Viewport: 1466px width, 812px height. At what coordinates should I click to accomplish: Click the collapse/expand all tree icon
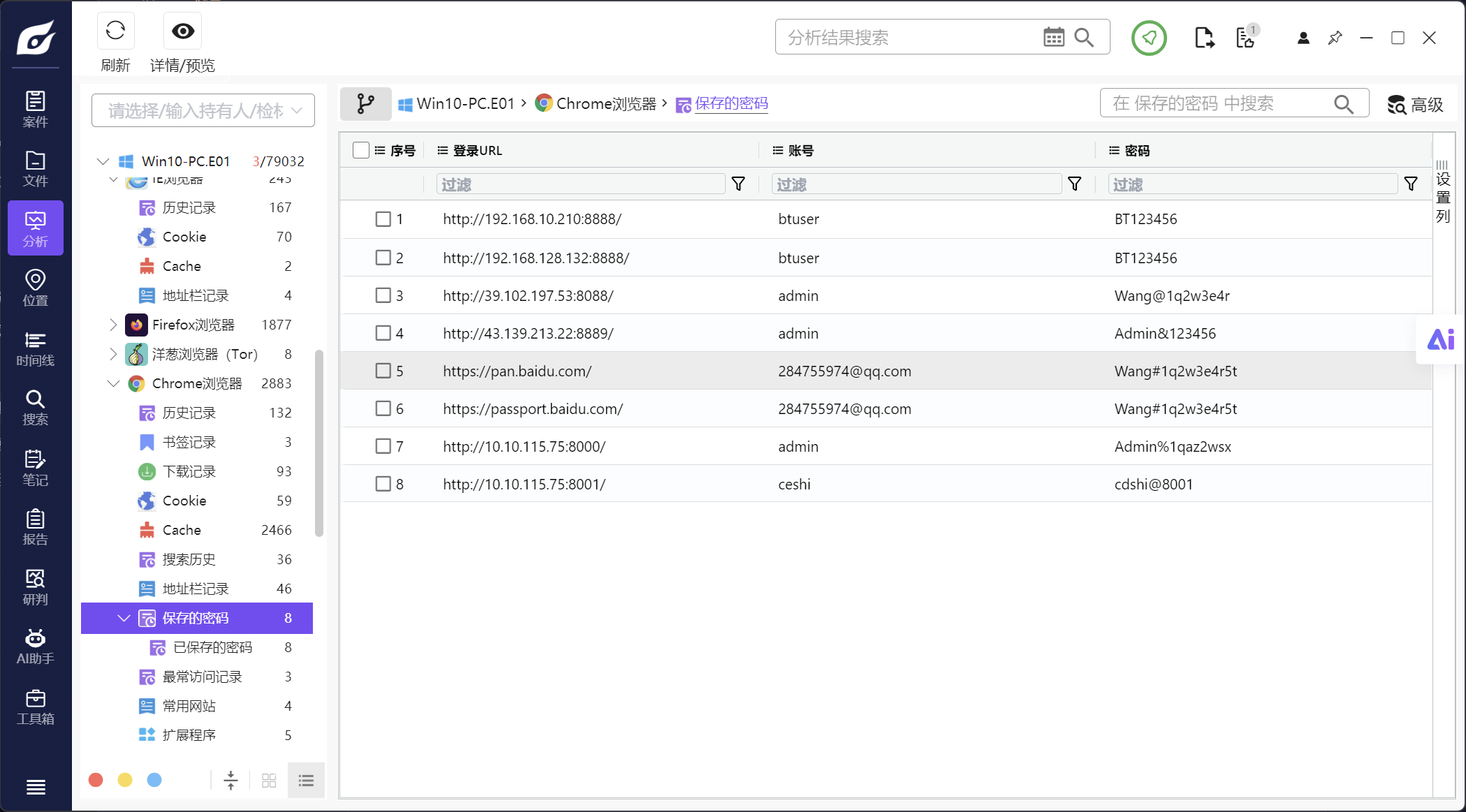coord(230,781)
